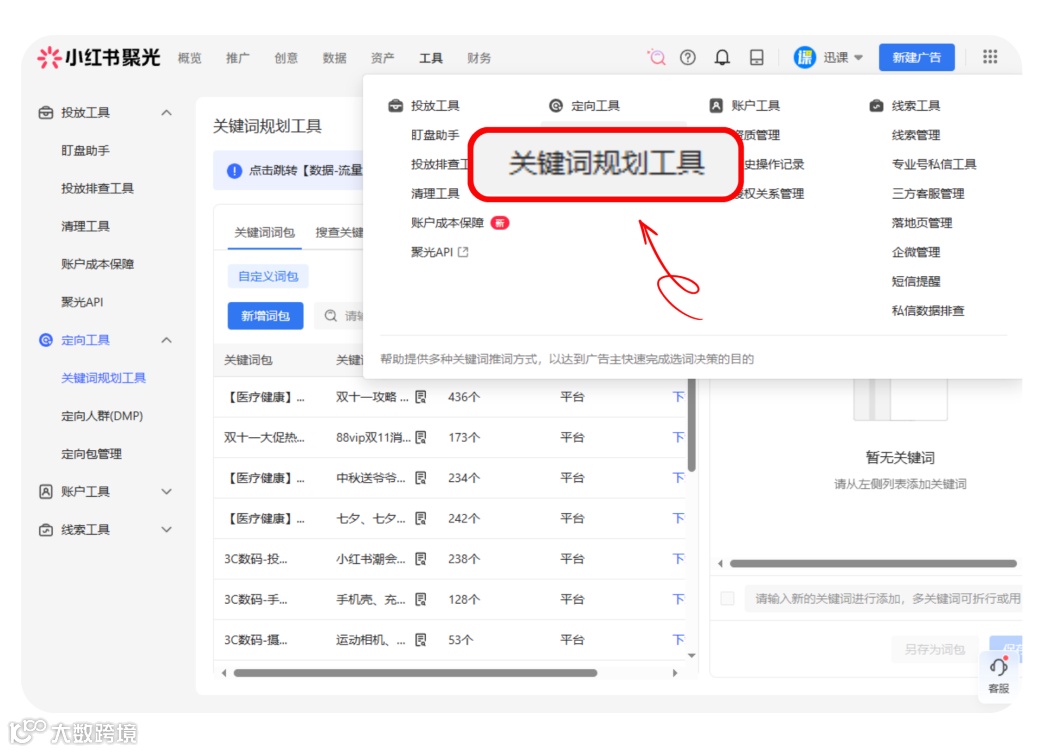Click the mobile device icon in header

[756, 57]
